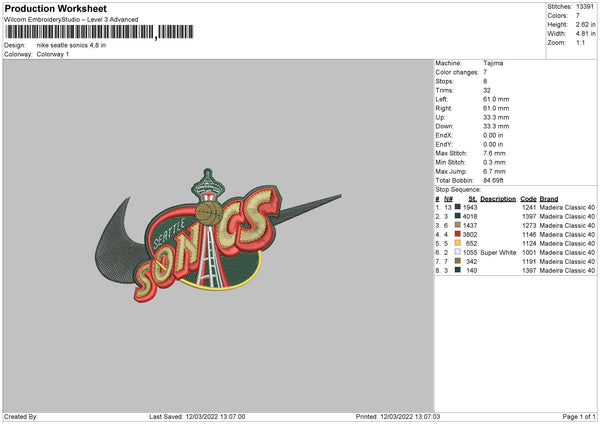This screenshot has width=600, height=424.
Task: Select the red swatch for thread 3802
Action: click(x=457, y=234)
